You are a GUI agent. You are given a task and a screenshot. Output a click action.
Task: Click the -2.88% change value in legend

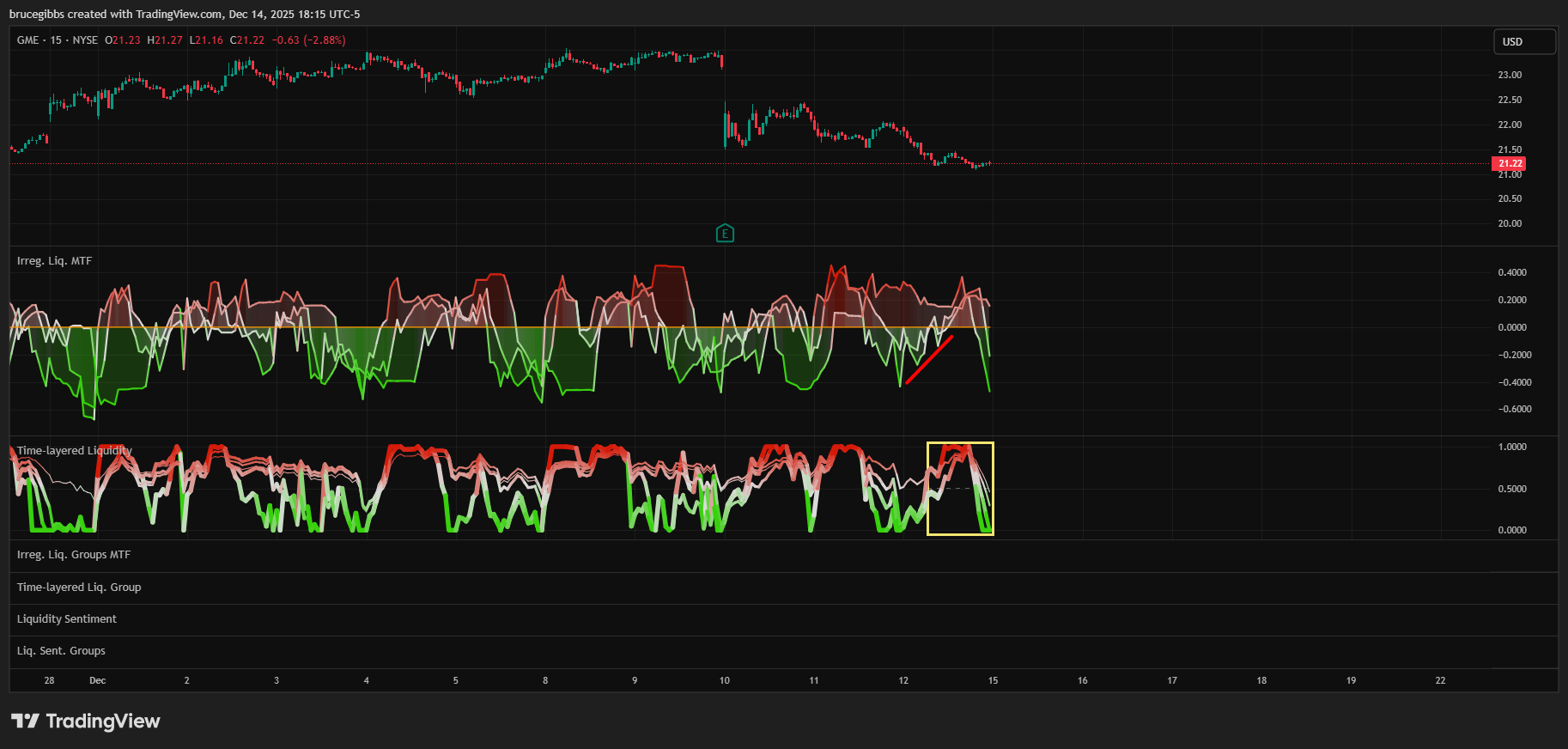[325, 40]
